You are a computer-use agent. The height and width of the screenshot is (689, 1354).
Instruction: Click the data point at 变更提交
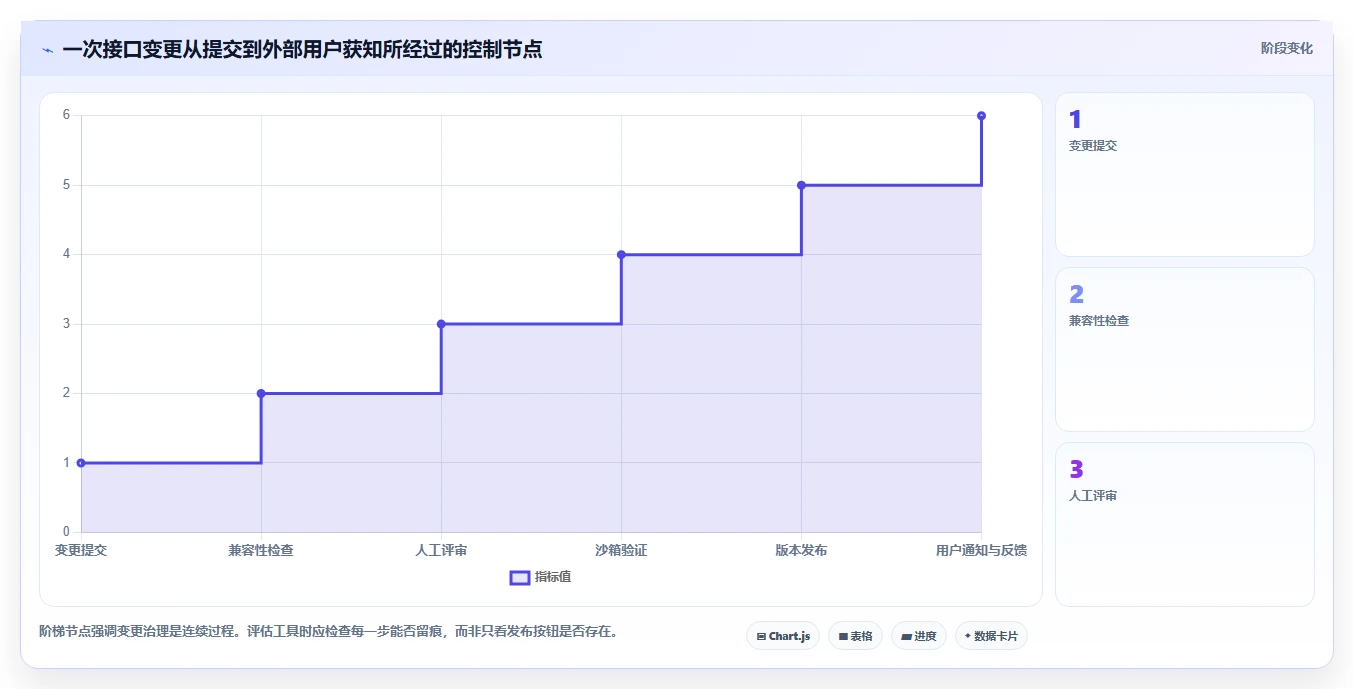tap(81, 463)
